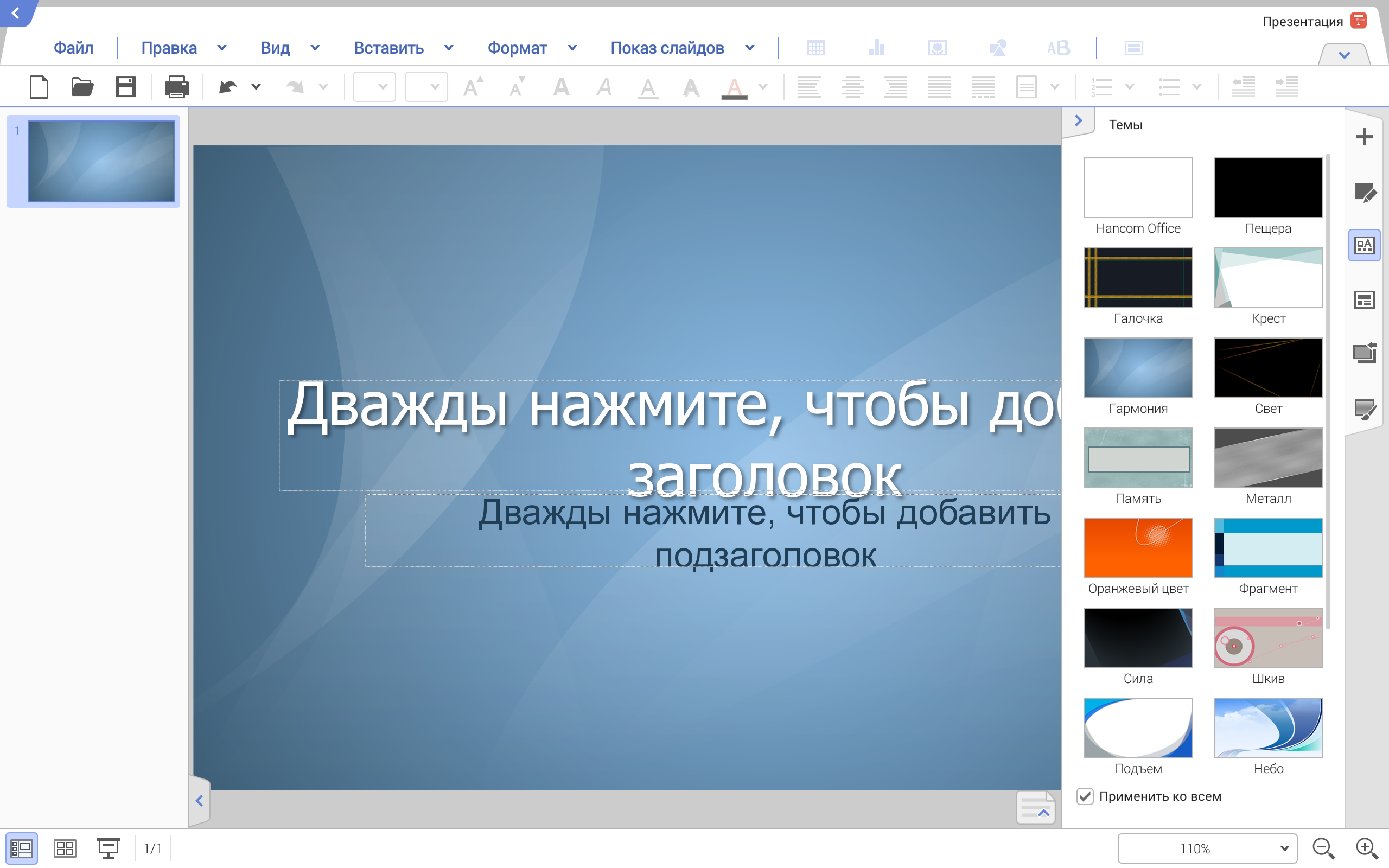The width and height of the screenshot is (1389, 868).
Task: Open the Файл menu
Action: [73, 48]
